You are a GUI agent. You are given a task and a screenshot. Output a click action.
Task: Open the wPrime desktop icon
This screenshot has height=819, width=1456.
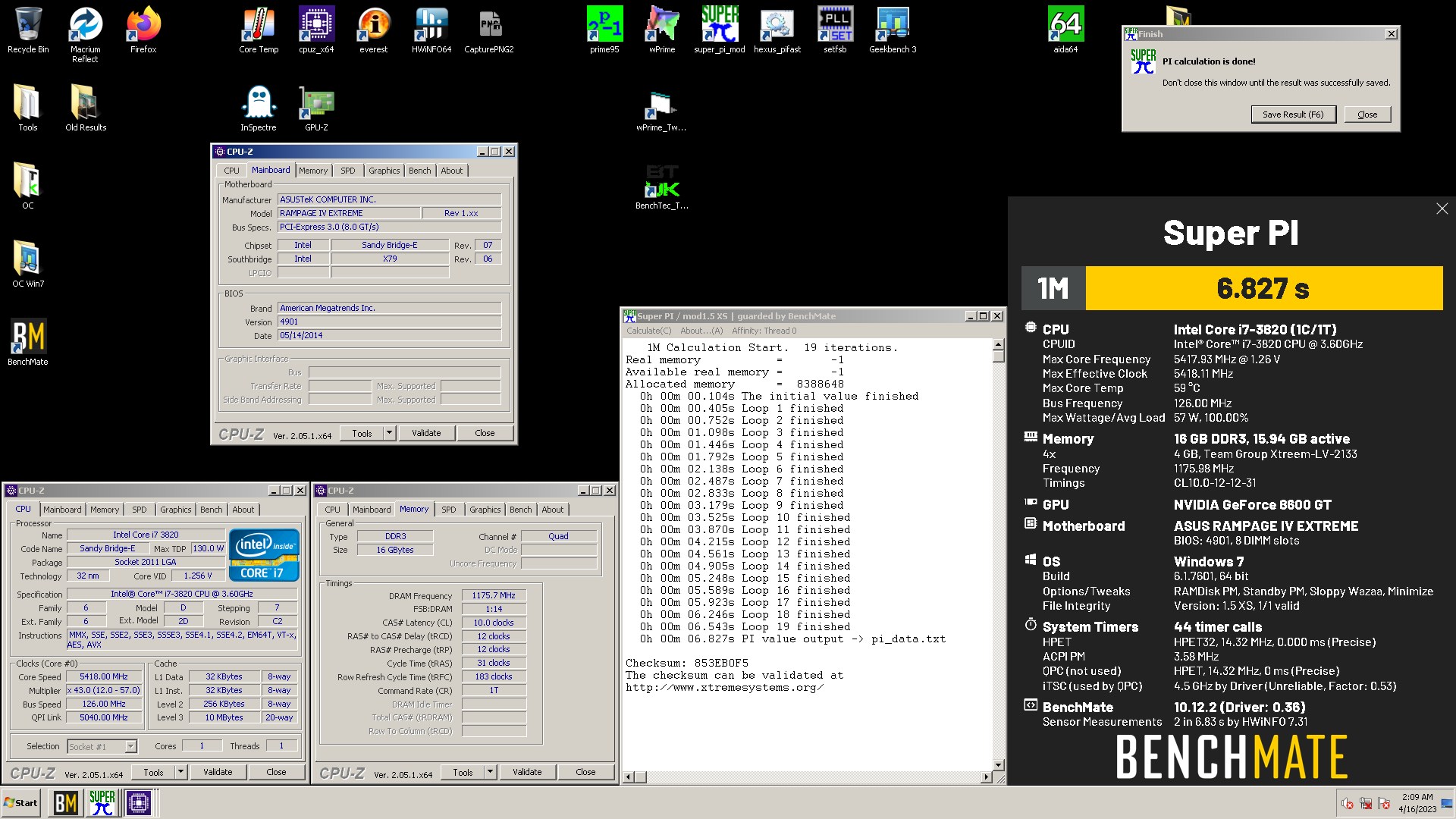(x=662, y=30)
